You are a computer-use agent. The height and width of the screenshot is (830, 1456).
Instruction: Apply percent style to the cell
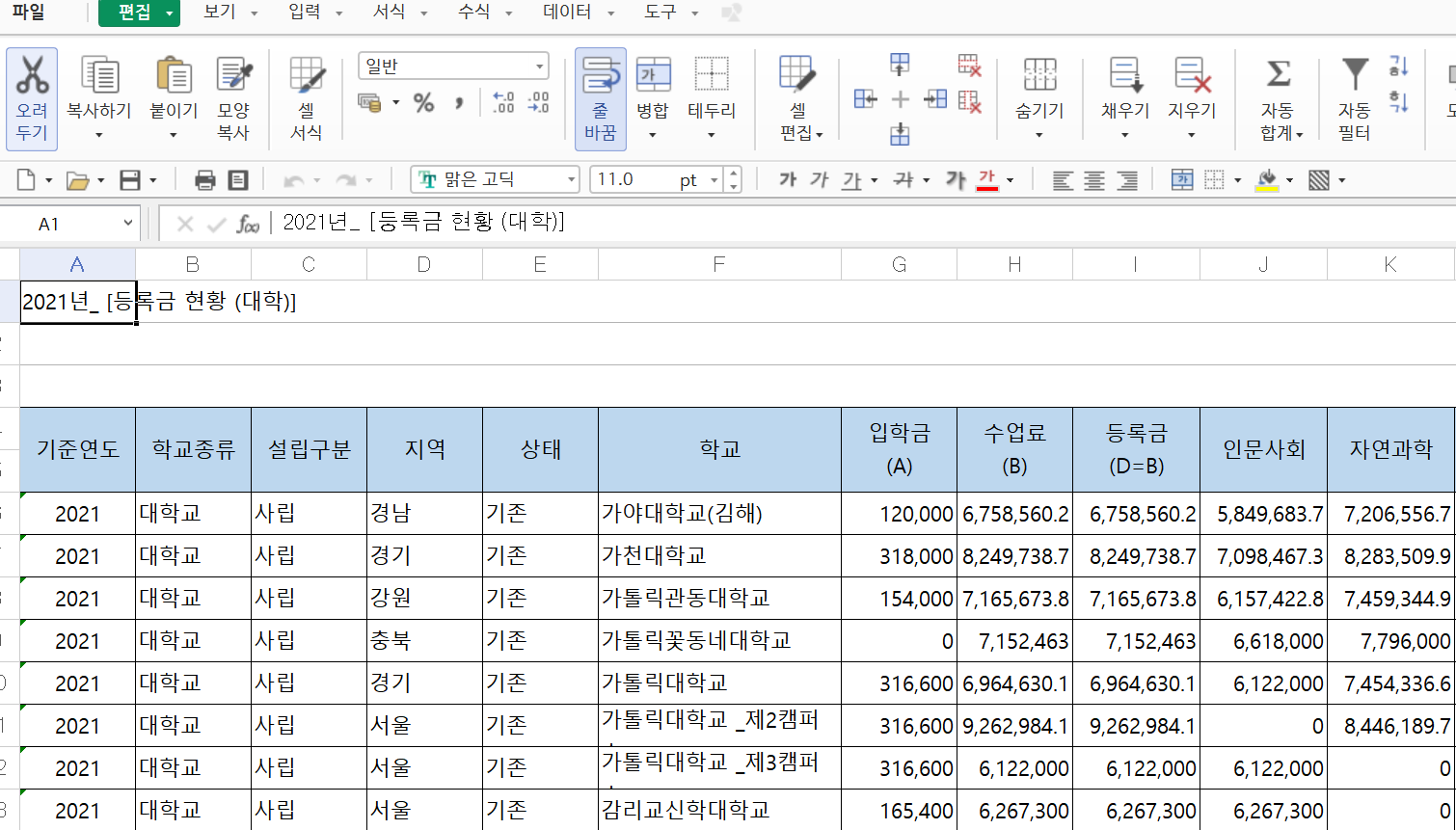(423, 102)
